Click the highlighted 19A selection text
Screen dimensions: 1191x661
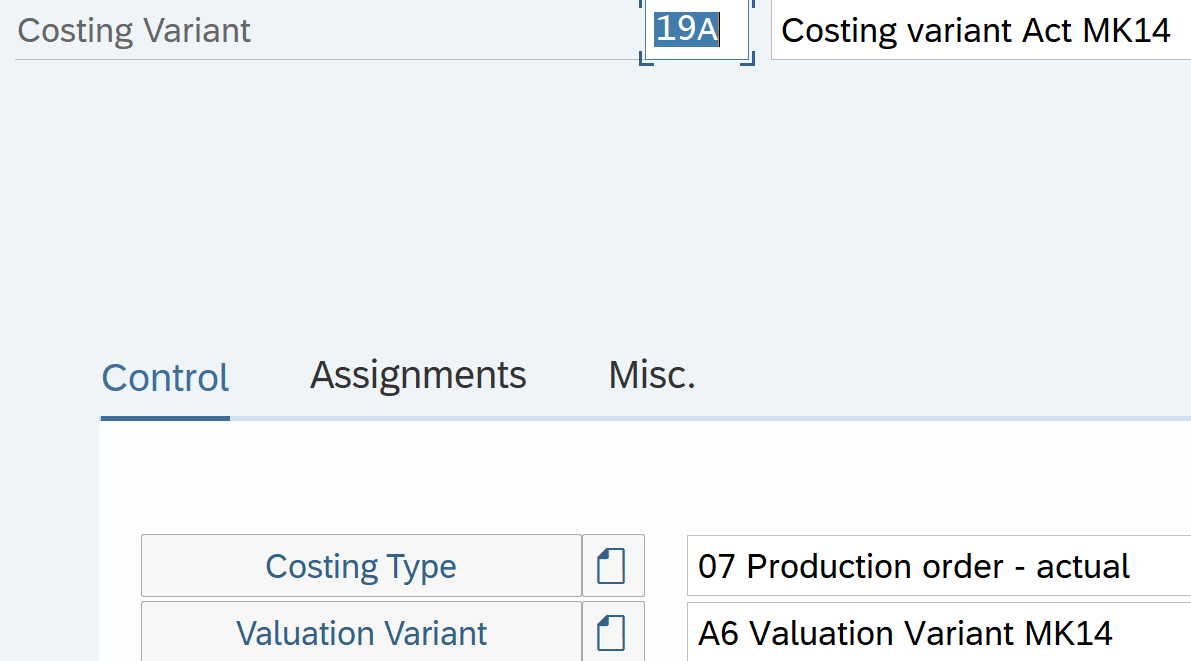686,29
